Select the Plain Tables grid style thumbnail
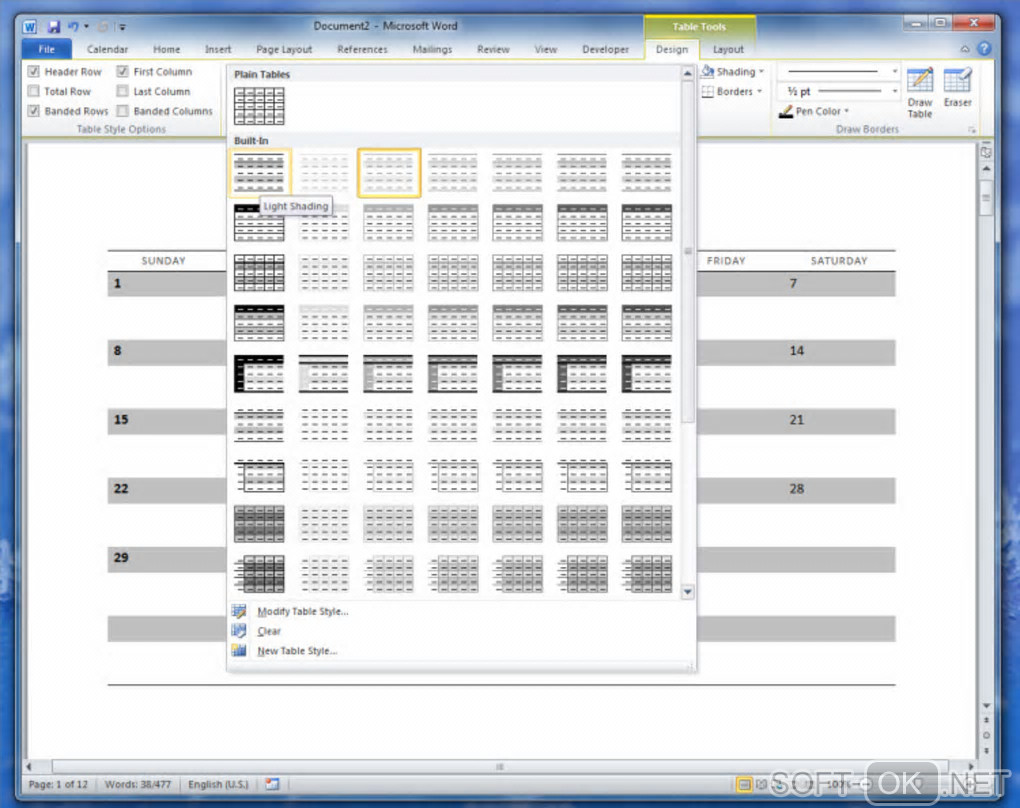 point(259,105)
